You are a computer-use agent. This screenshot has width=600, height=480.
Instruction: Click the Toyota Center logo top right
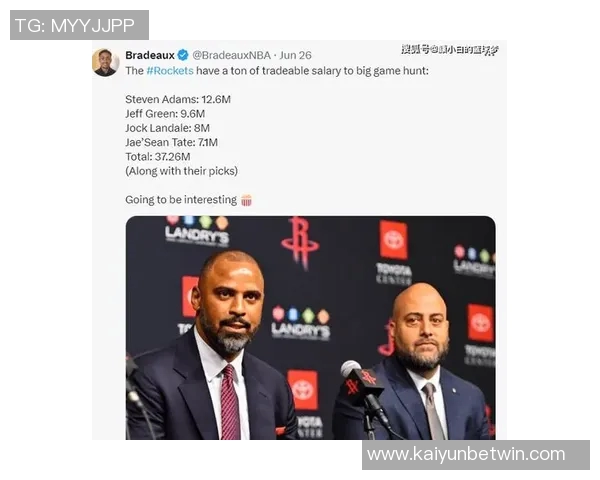pyautogui.click(x=394, y=252)
